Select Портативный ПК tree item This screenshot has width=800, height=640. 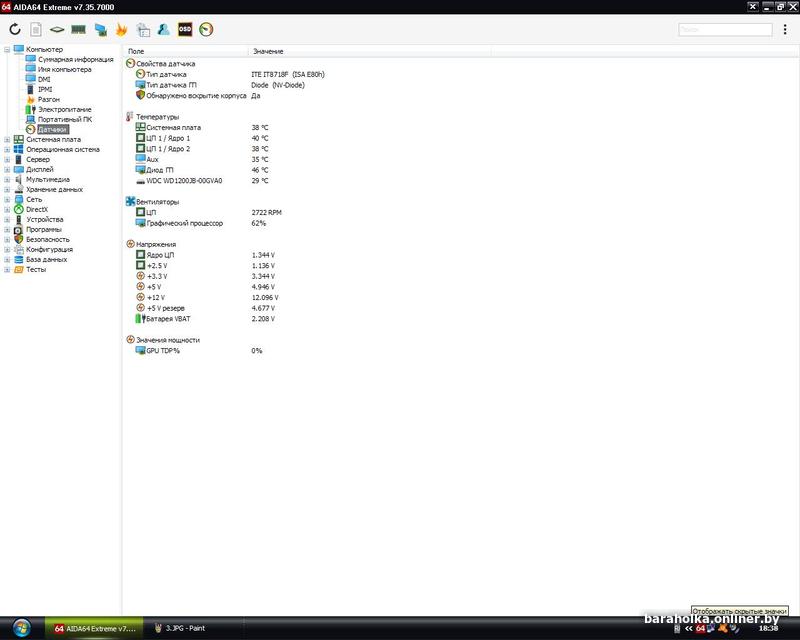pos(65,119)
